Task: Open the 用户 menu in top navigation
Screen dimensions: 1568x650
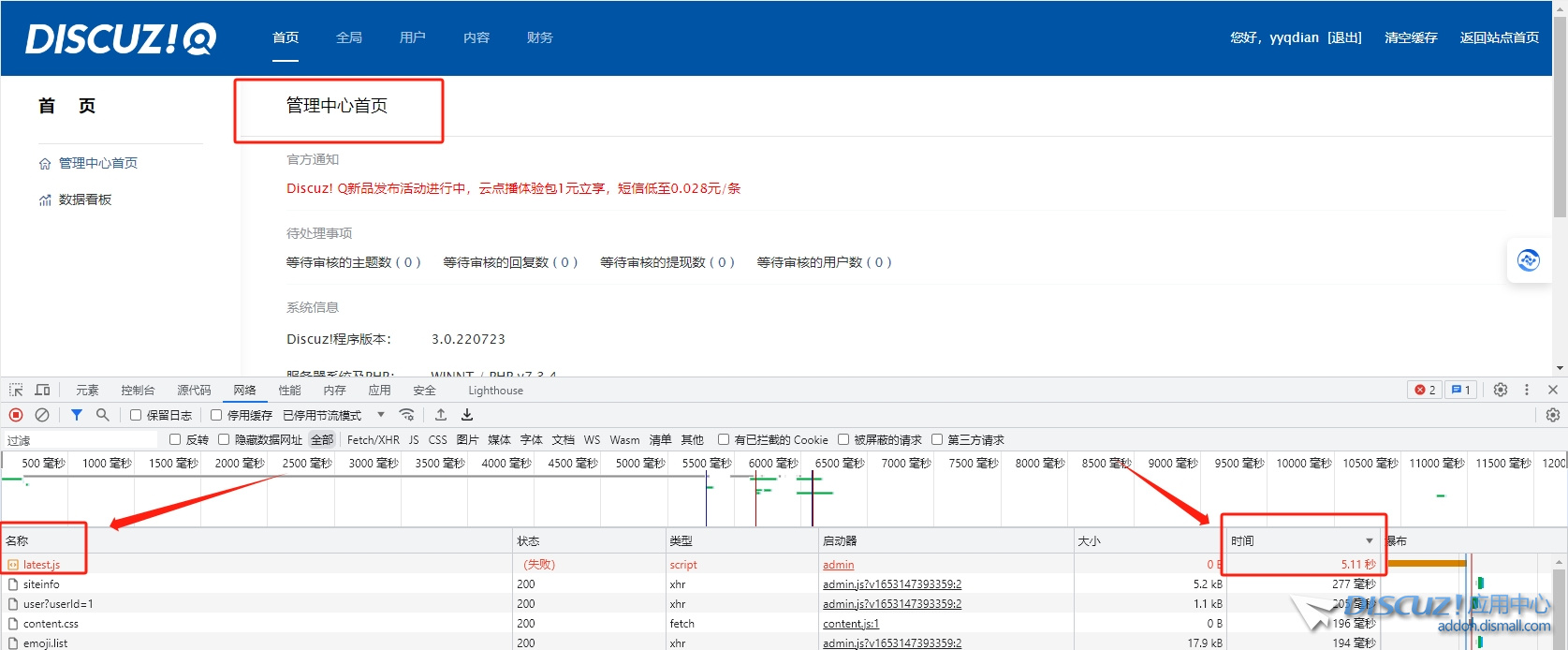Action: [412, 37]
